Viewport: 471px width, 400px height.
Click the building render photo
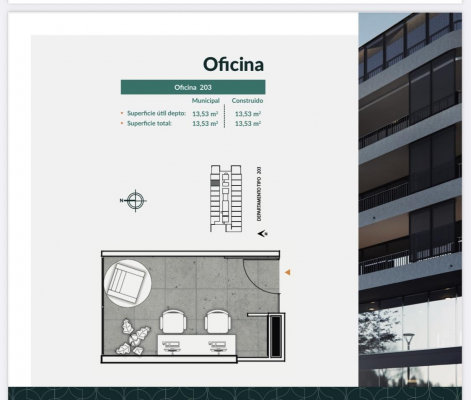click(410, 200)
